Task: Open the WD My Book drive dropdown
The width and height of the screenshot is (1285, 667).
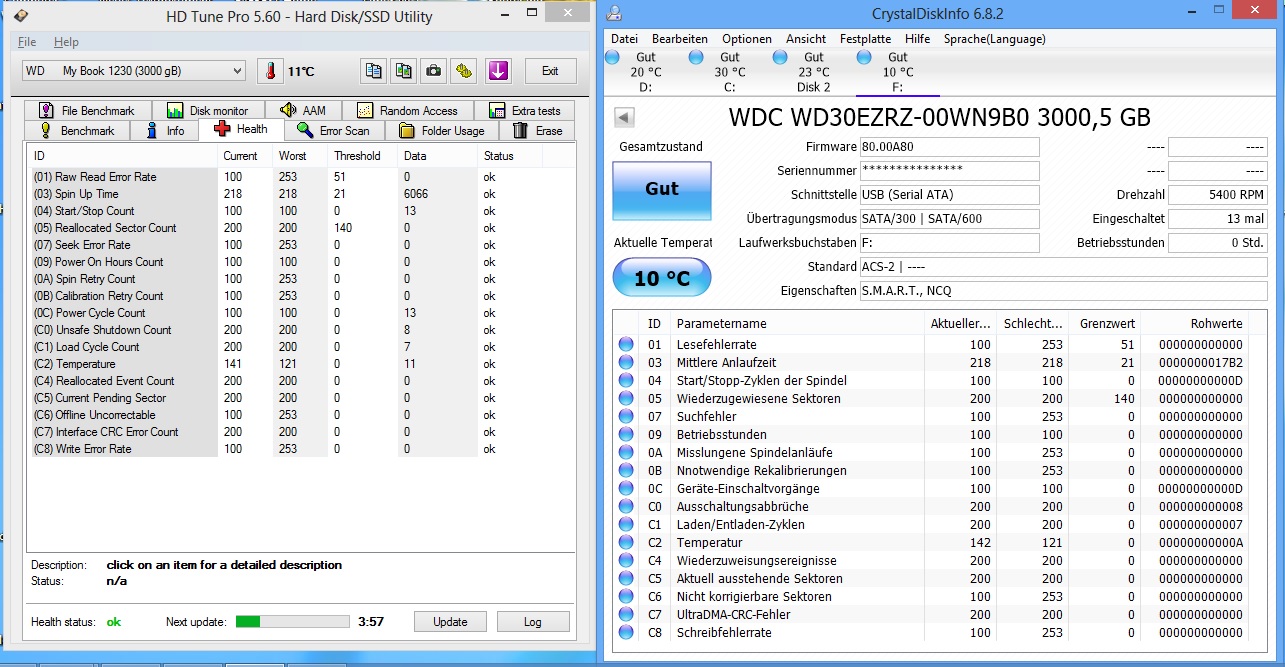Action: (x=133, y=71)
